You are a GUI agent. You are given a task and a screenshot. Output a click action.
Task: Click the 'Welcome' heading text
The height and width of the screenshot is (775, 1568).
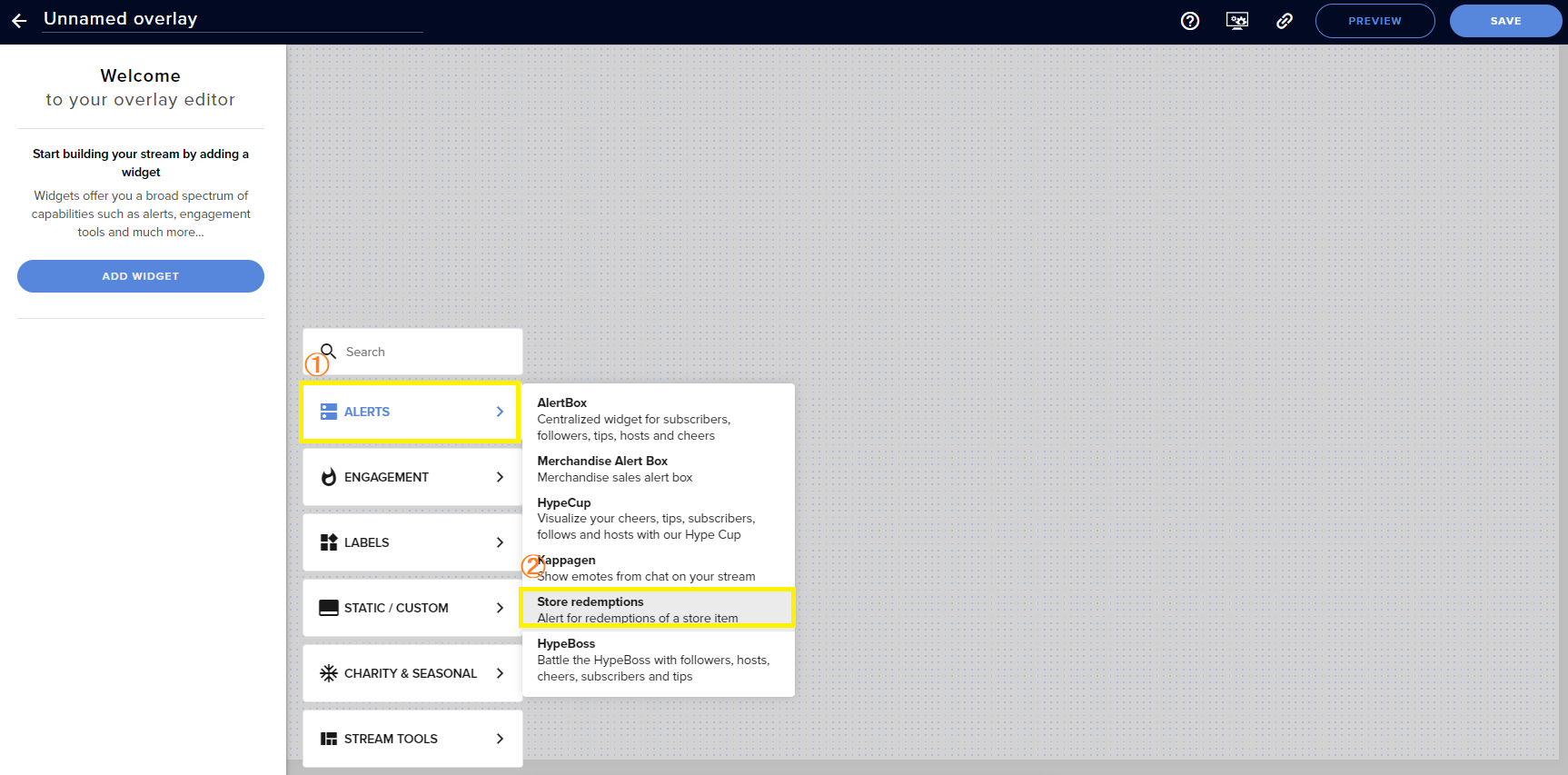point(141,75)
